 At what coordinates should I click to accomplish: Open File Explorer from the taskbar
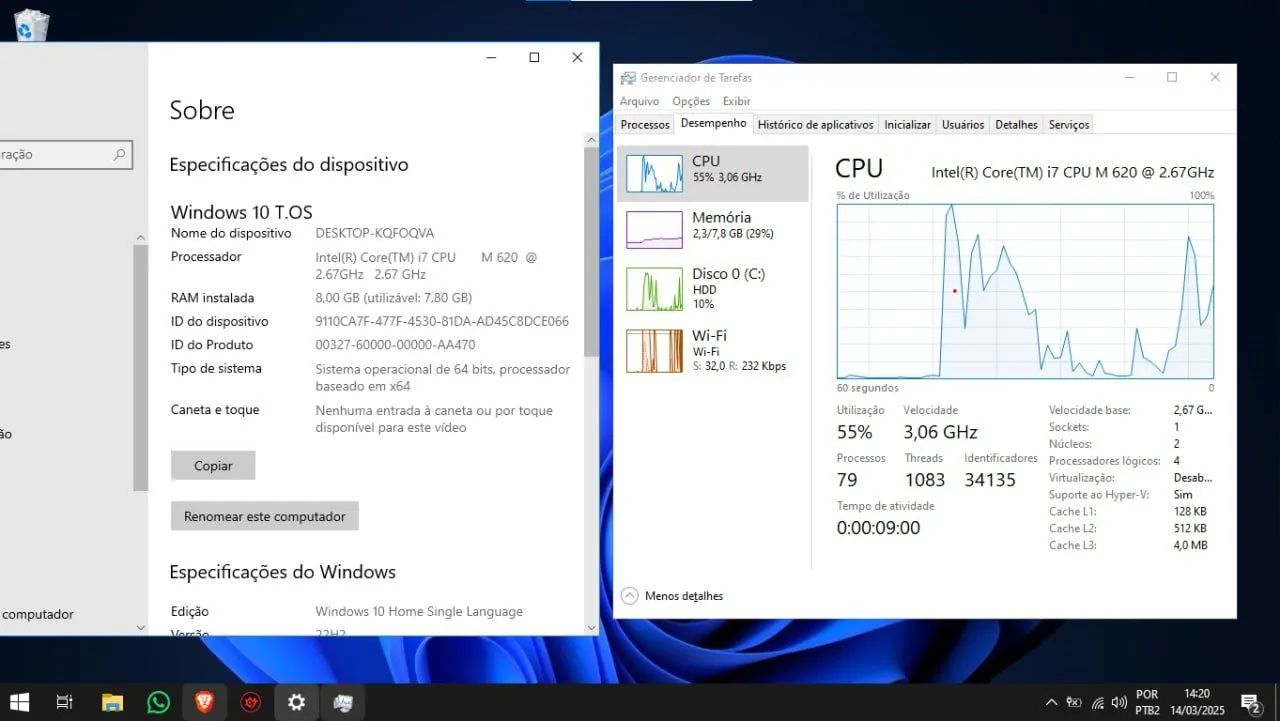111,702
